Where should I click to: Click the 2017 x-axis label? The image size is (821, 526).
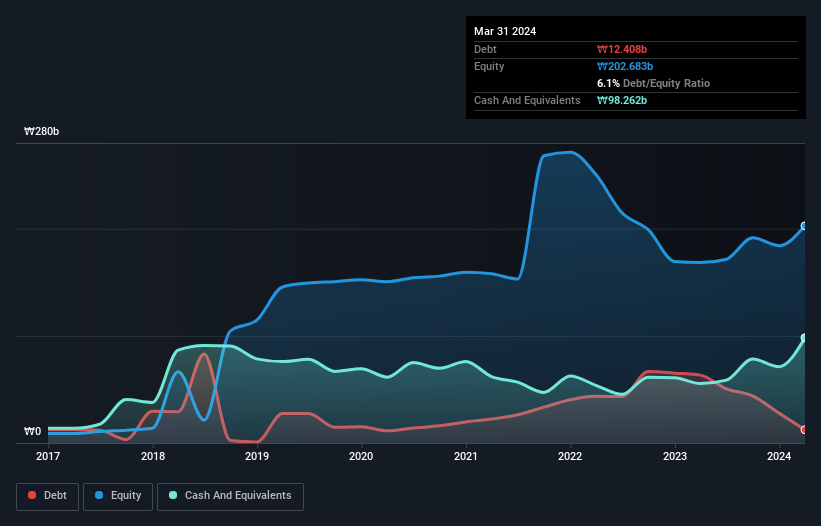click(48, 456)
